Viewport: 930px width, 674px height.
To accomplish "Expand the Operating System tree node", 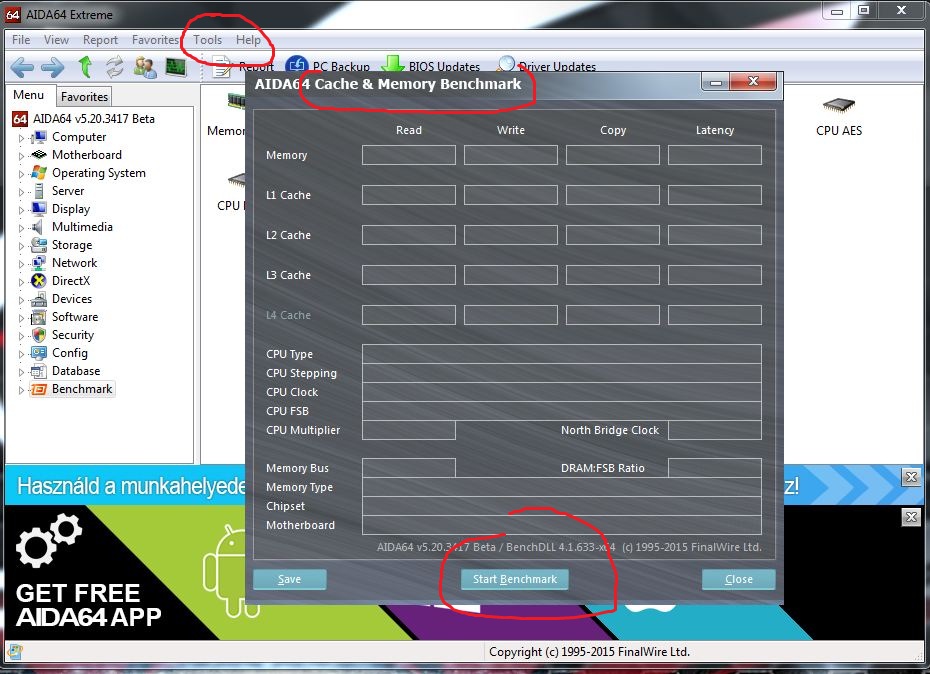I will tap(21, 174).
